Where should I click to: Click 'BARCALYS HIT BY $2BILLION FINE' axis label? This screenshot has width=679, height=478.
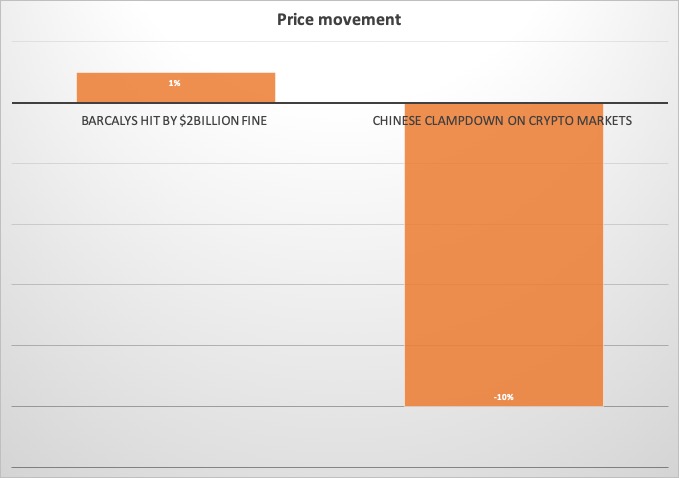click(x=174, y=120)
